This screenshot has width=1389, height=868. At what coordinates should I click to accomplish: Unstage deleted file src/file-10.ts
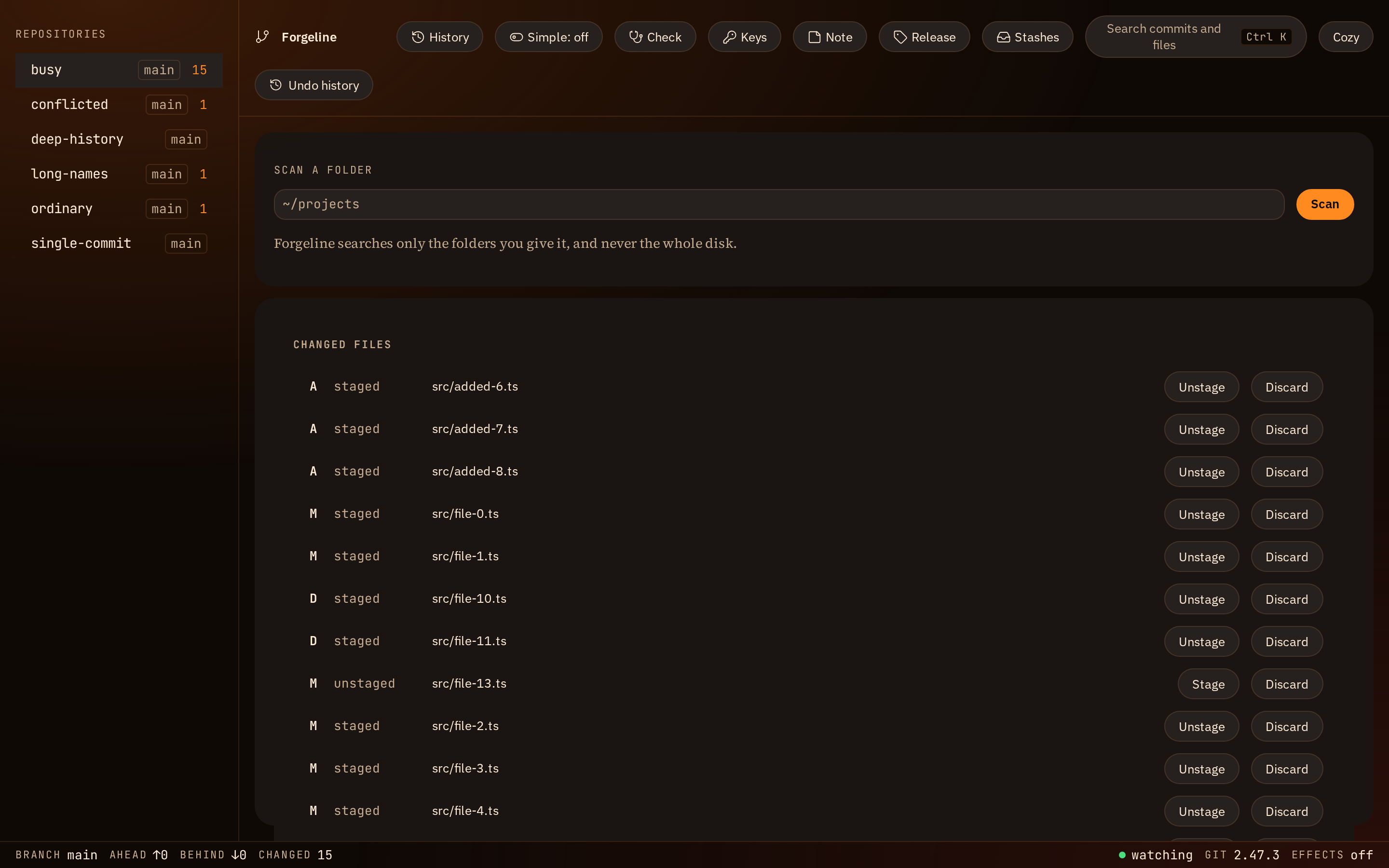coord(1201,599)
